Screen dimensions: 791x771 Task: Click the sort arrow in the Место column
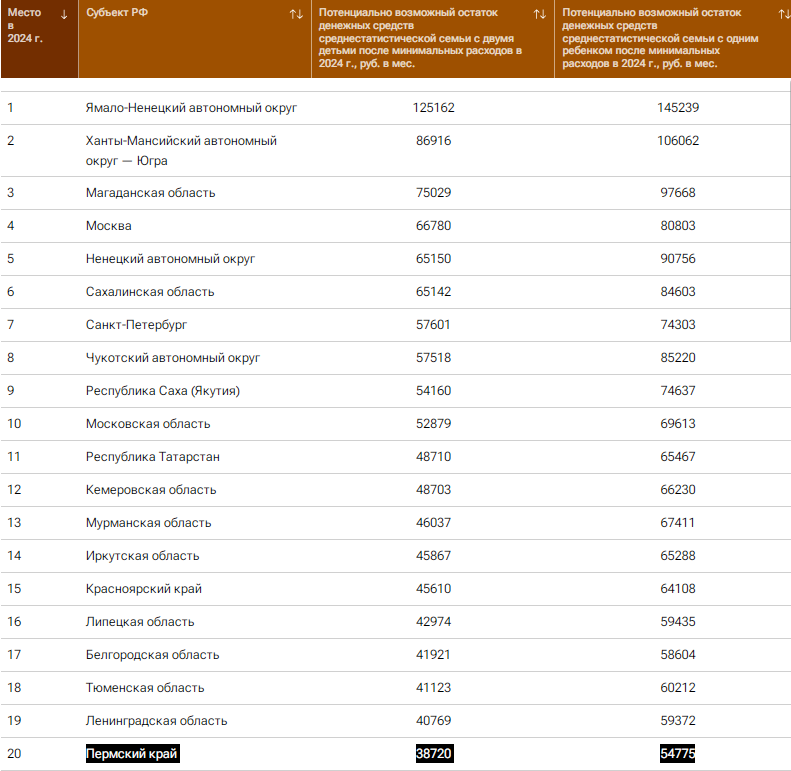(x=65, y=14)
